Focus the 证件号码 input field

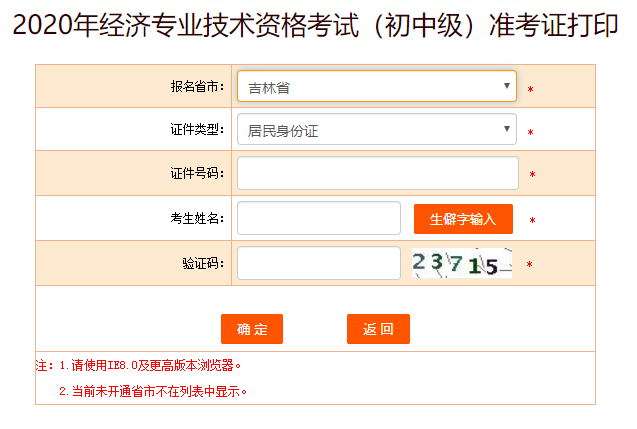point(378,173)
